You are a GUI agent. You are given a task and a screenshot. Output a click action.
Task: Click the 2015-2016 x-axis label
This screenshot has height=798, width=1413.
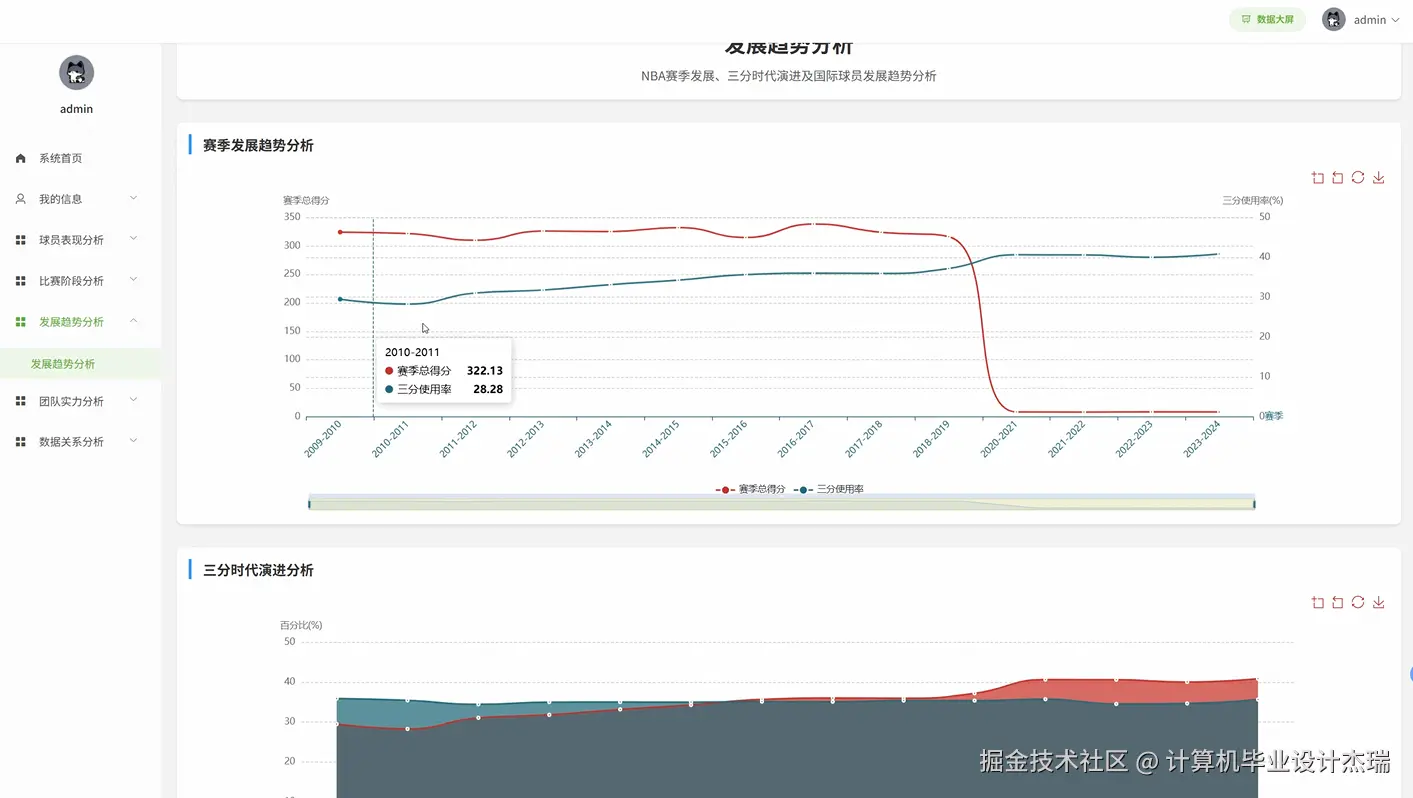point(729,439)
